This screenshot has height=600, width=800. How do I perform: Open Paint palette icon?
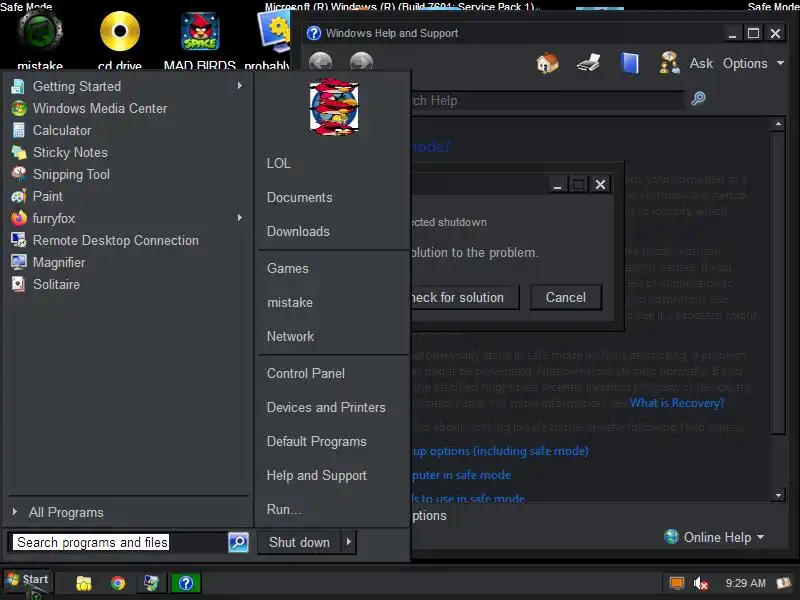coord(18,196)
